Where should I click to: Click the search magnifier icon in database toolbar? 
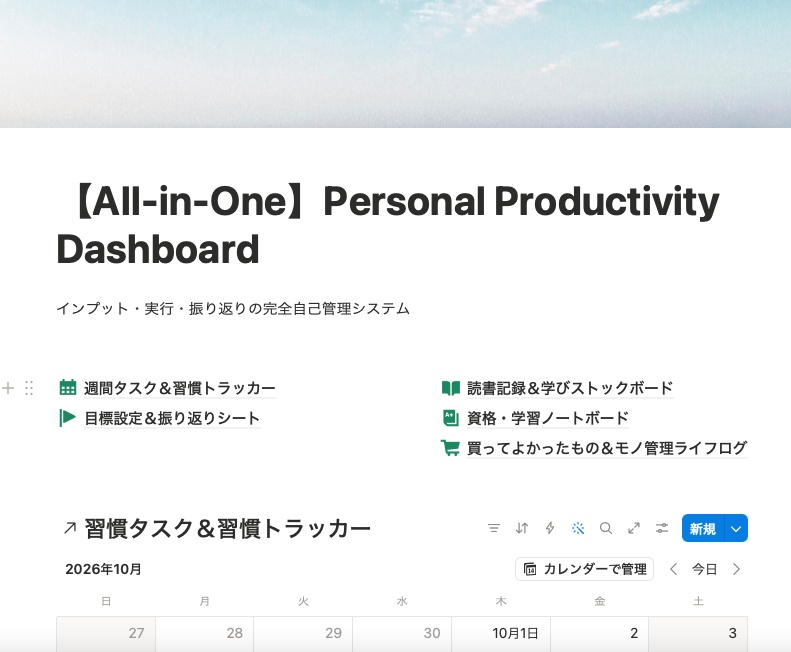[x=606, y=528]
